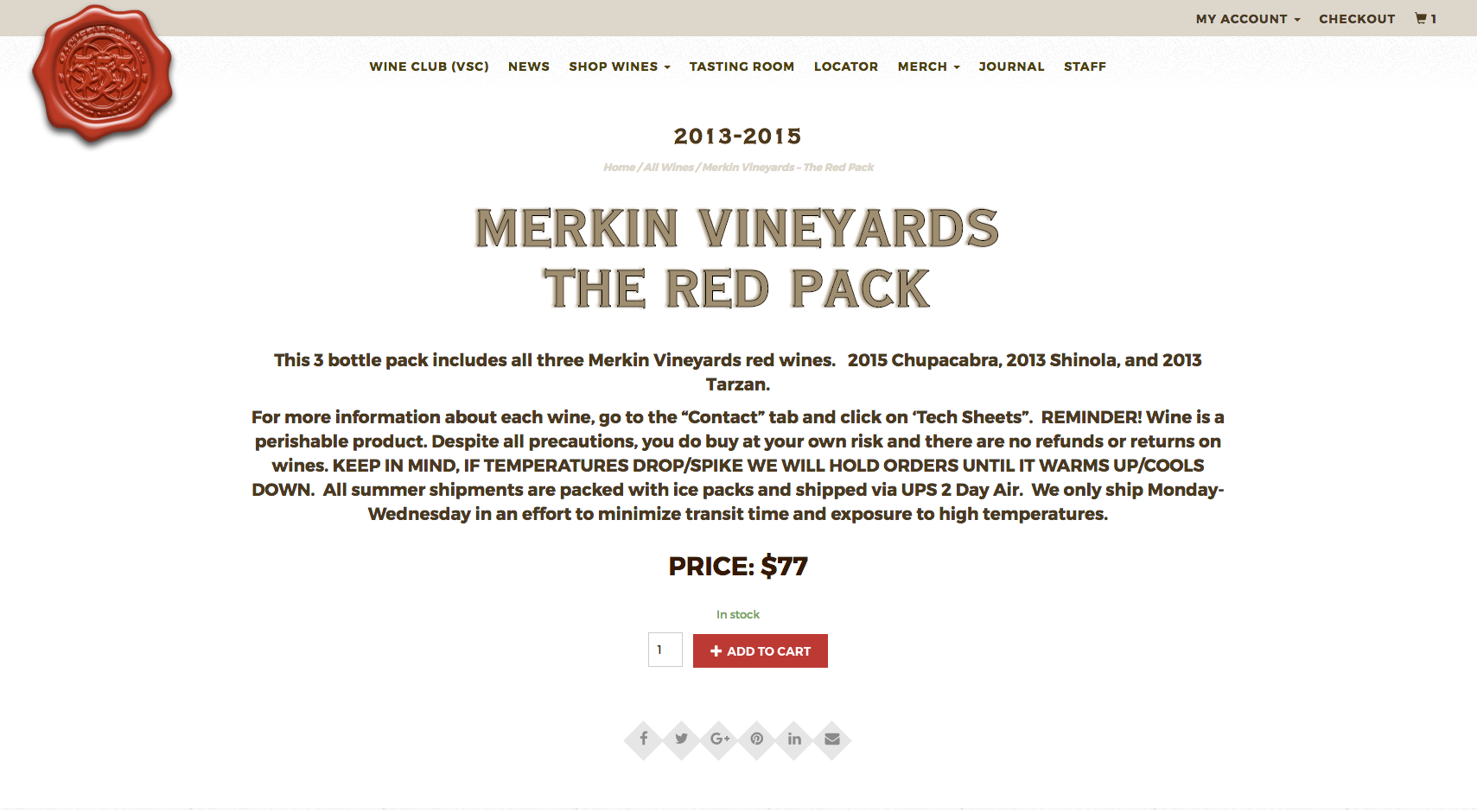This screenshot has width=1477, height=812.
Task: Open the Wine Club (VSC) page
Action: pos(429,67)
